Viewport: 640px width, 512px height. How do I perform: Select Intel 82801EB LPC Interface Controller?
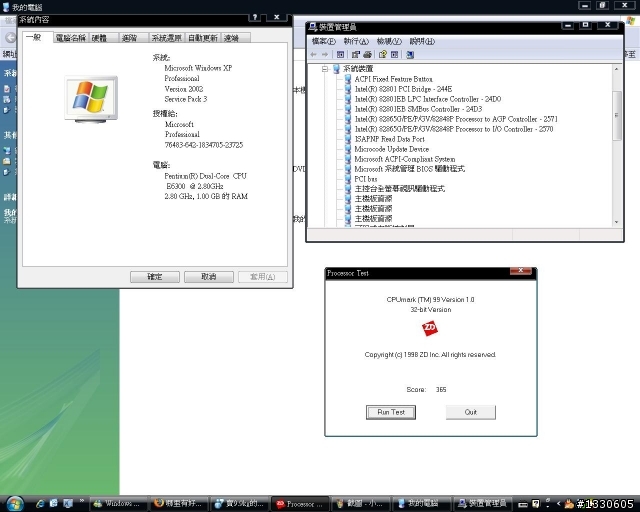(x=427, y=99)
